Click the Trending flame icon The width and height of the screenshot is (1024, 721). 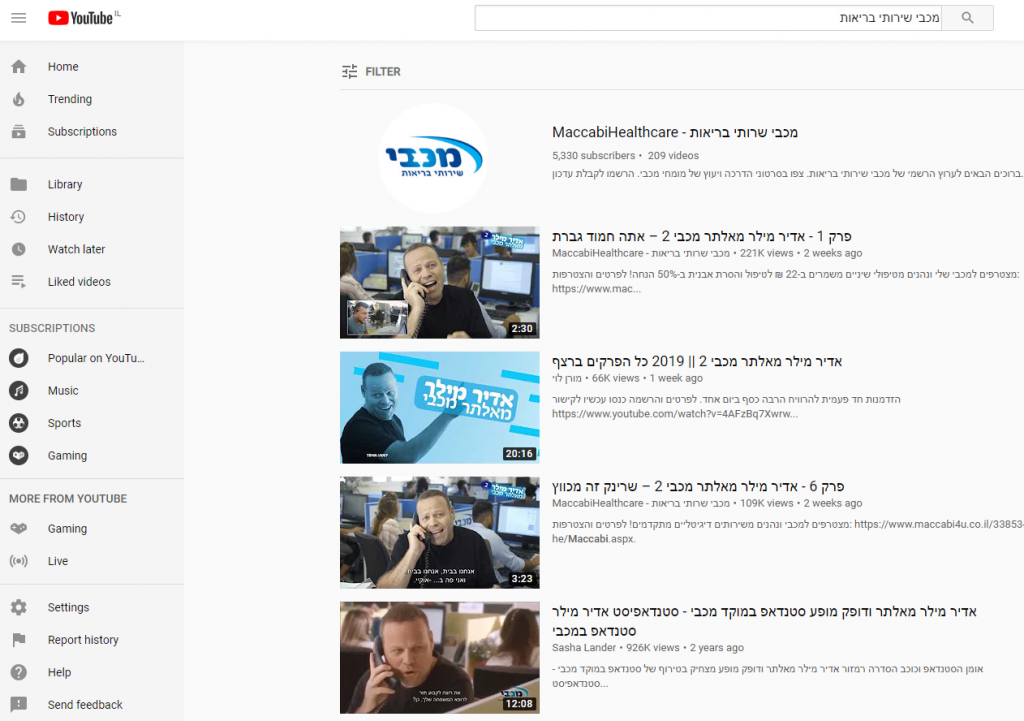pos(19,99)
